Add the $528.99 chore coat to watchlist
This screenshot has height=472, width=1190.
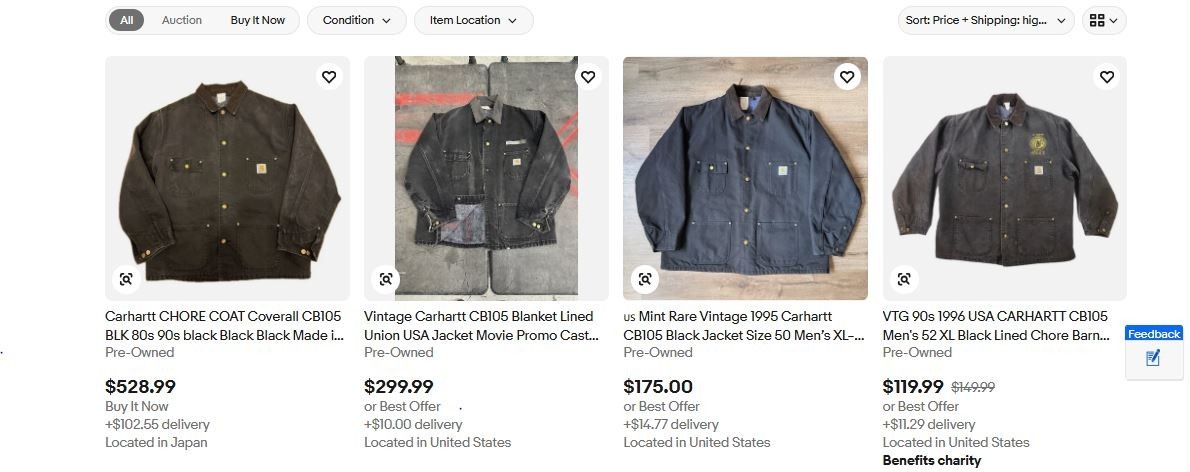click(328, 77)
